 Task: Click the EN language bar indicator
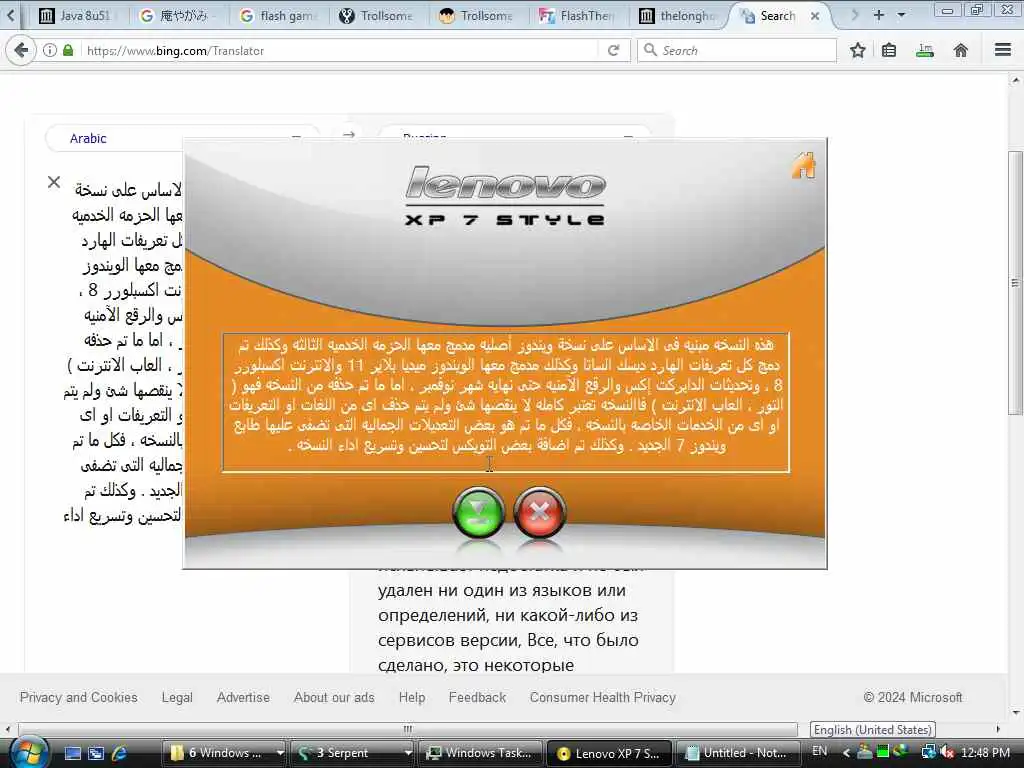point(819,752)
